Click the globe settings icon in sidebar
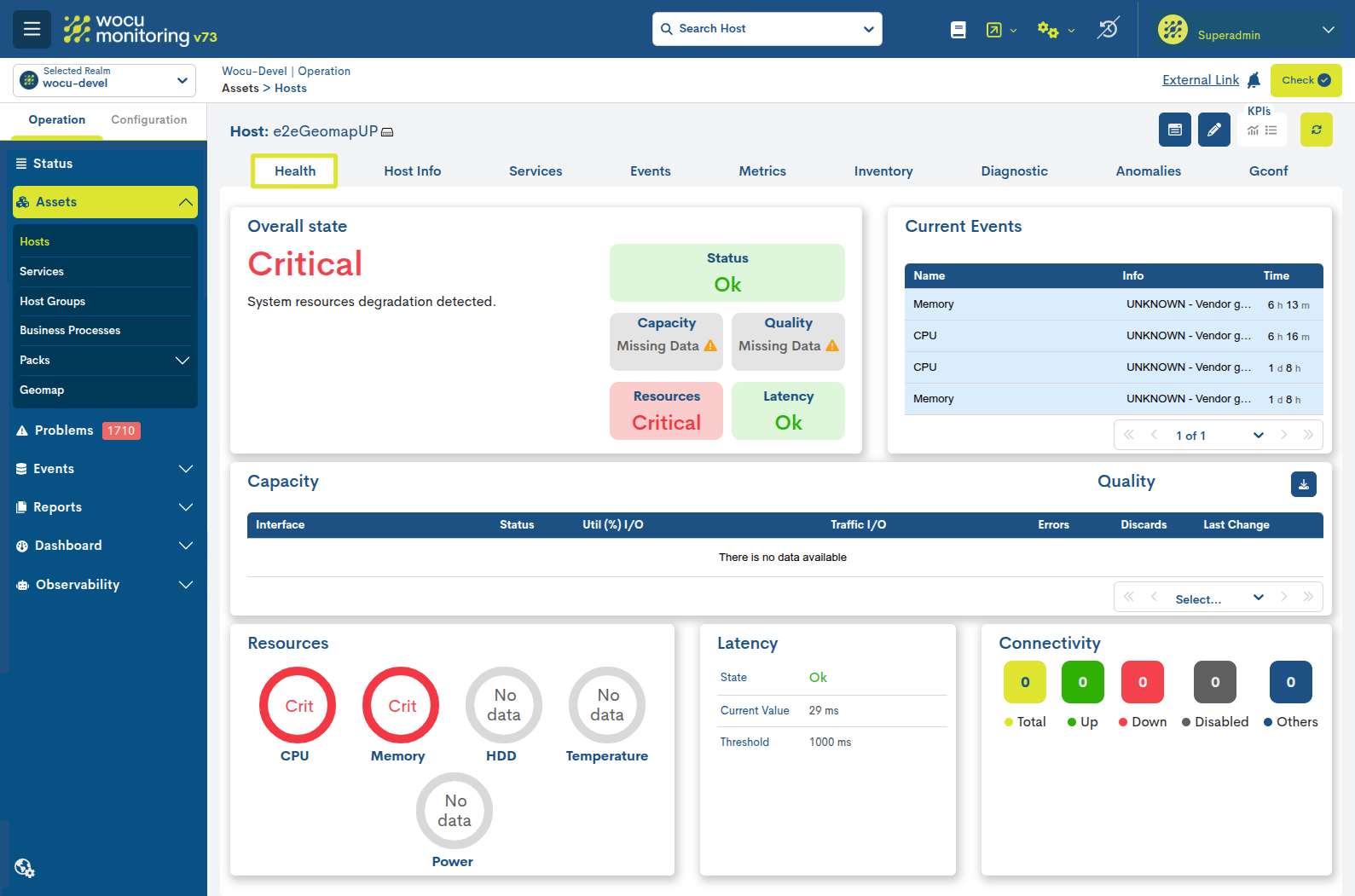 coord(25,868)
